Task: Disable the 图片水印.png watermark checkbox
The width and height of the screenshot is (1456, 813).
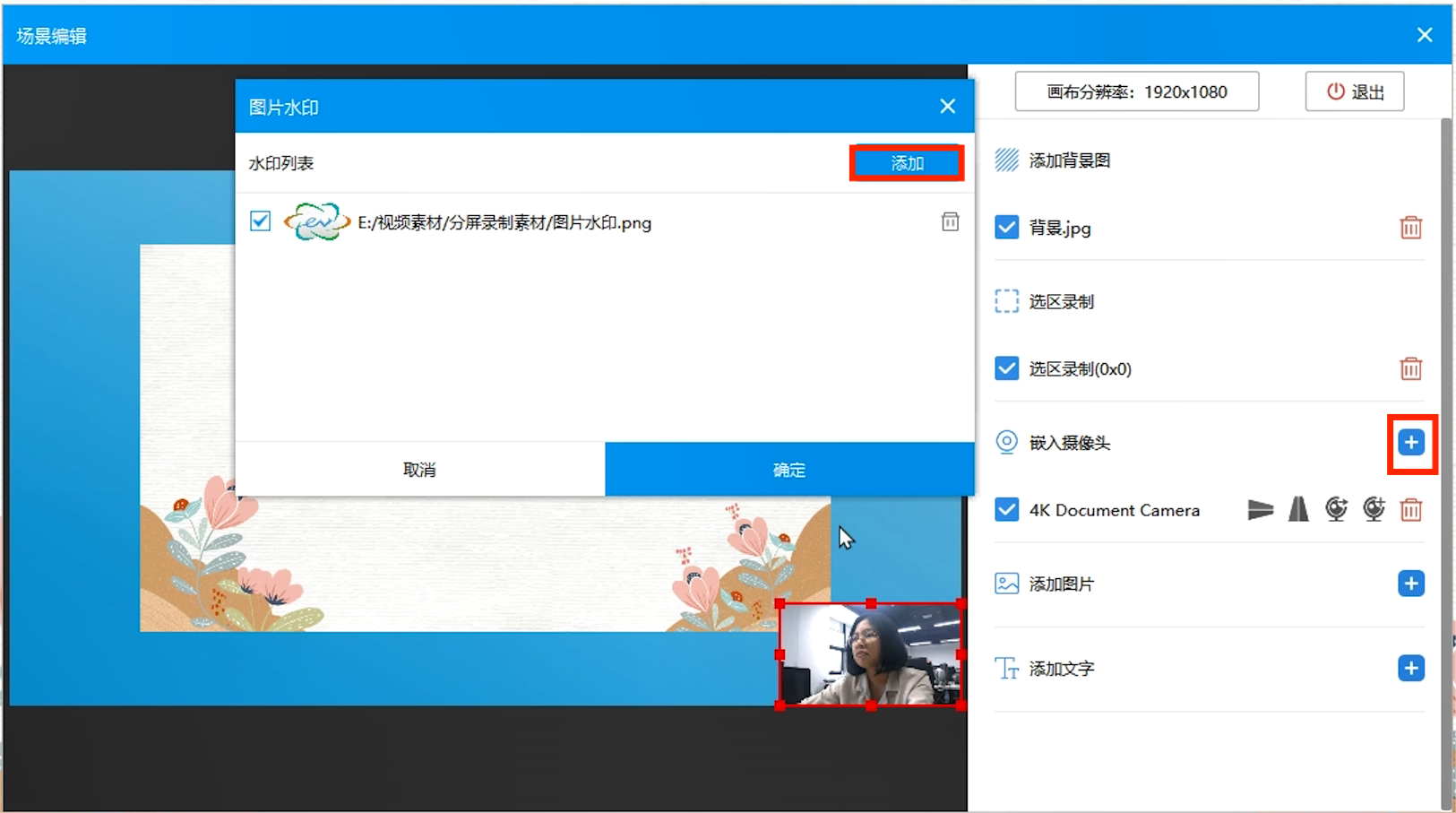Action: (x=260, y=221)
